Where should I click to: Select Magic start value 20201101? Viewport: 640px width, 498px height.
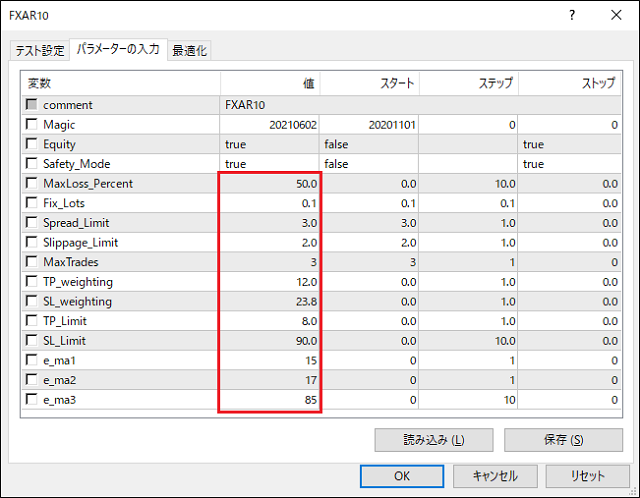pyautogui.click(x=369, y=124)
